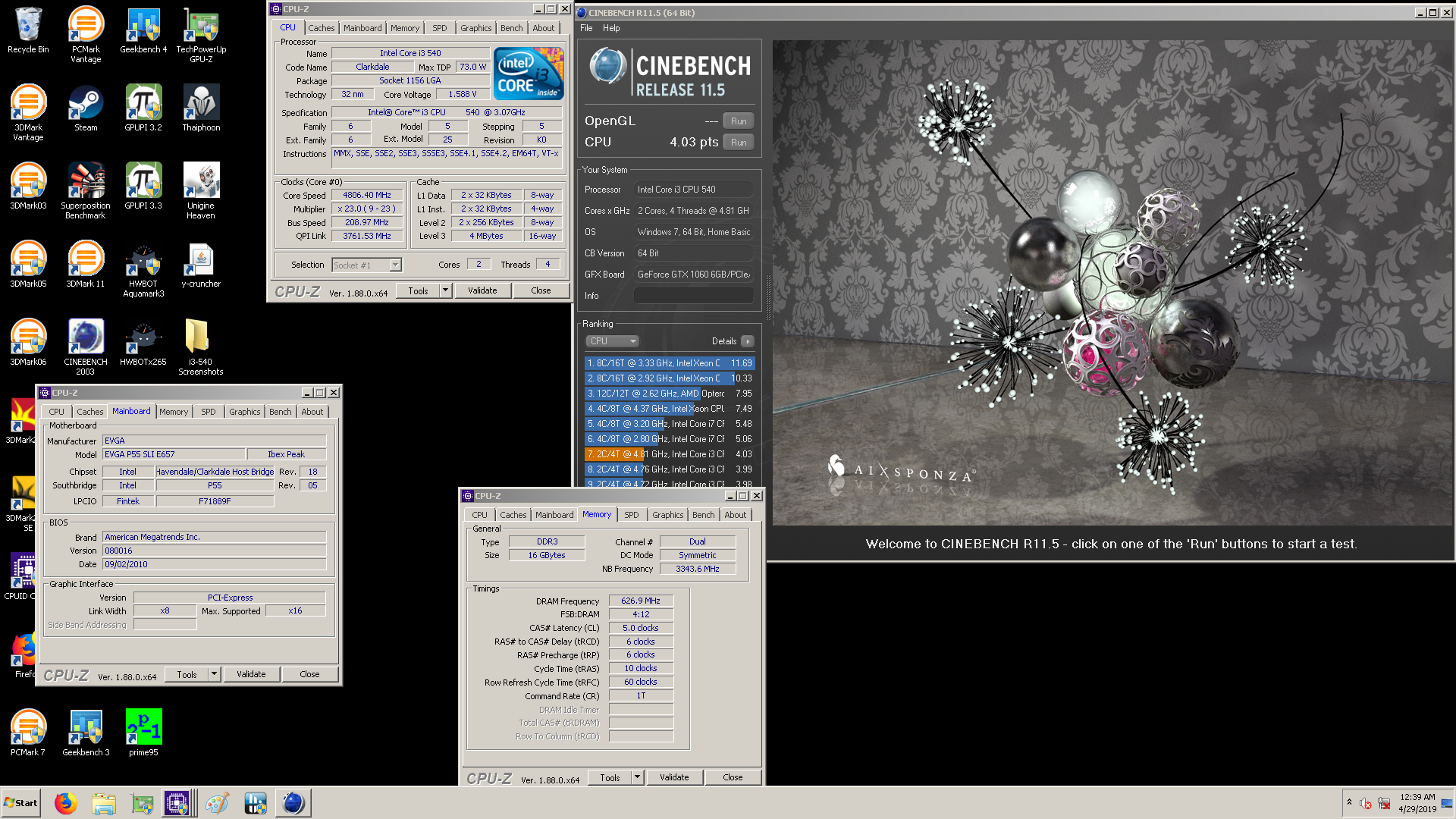Open Thaiphoon desktop shortcut
The width and height of the screenshot is (1456, 819).
[x=201, y=108]
